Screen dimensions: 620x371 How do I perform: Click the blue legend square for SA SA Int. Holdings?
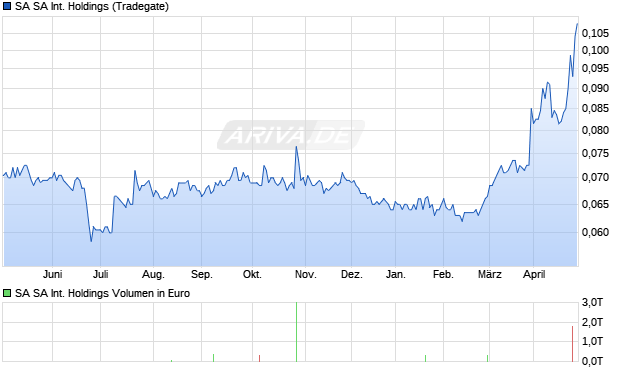(x=7, y=7)
